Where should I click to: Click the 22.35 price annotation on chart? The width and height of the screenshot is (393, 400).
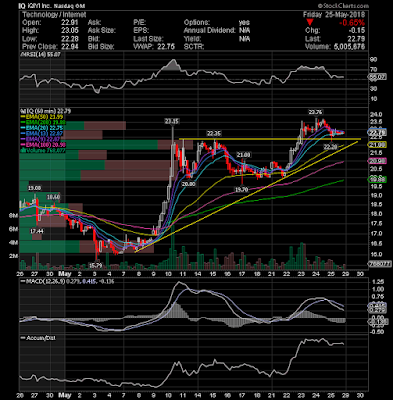[214, 133]
